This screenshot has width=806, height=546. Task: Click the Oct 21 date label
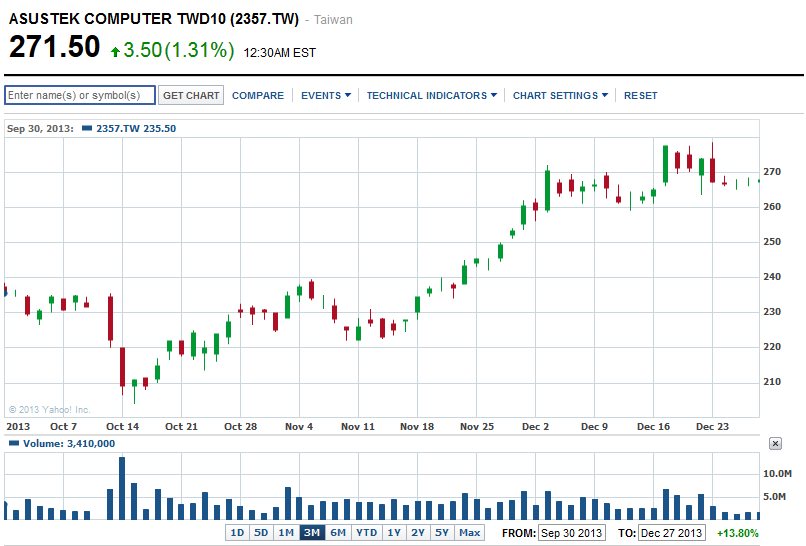click(x=181, y=426)
